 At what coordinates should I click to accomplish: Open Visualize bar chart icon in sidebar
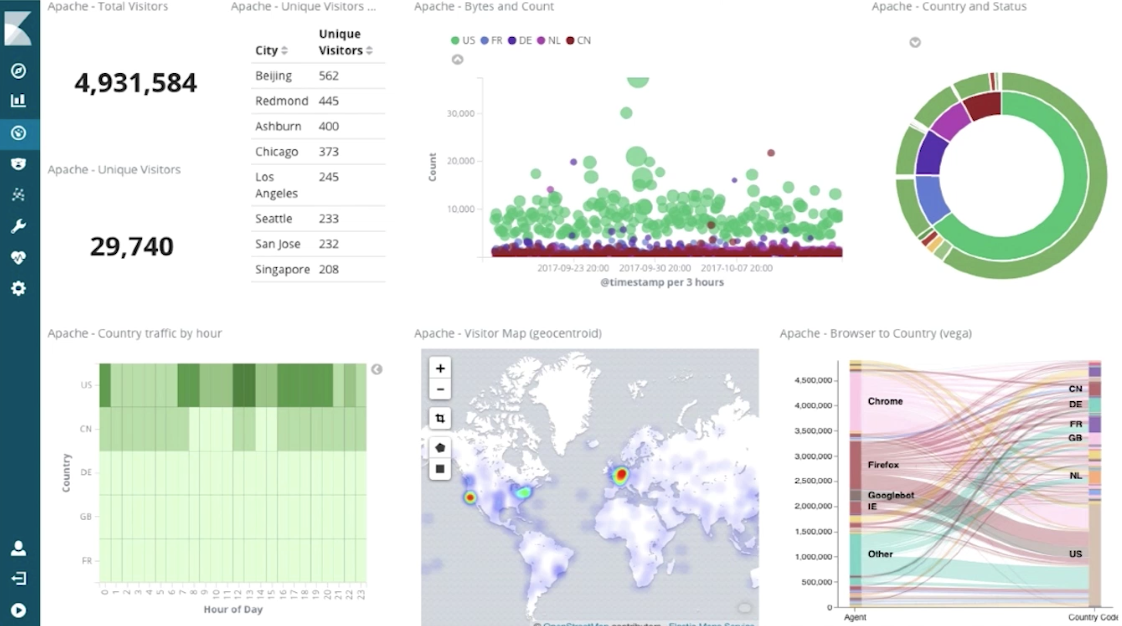click(x=19, y=101)
